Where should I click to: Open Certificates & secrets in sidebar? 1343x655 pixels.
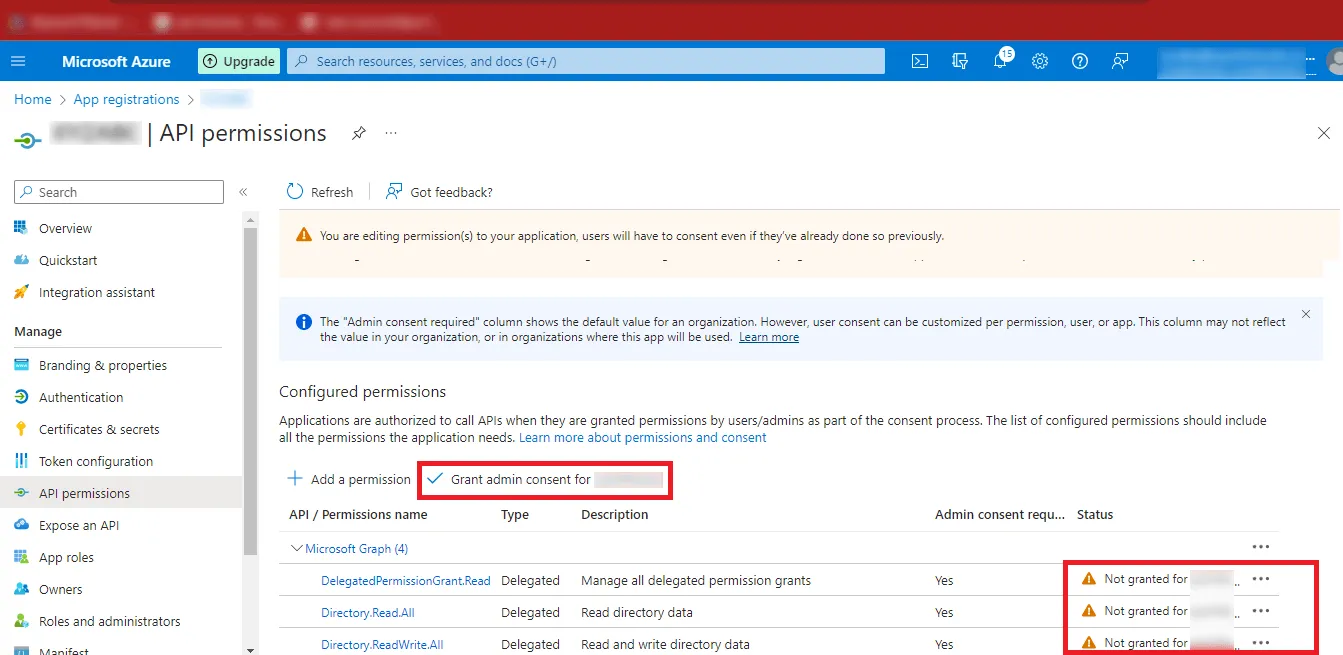click(x=98, y=429)
